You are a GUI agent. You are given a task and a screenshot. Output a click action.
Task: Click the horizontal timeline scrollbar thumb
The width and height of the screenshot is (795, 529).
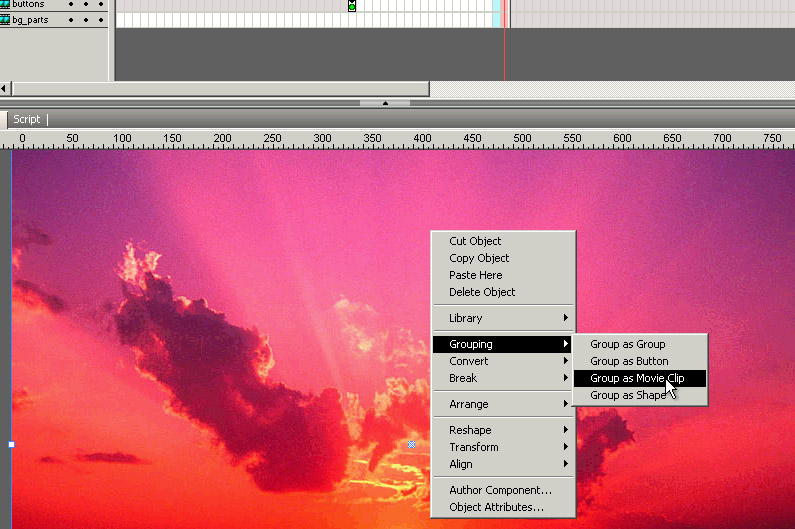(x=220, y=89)
